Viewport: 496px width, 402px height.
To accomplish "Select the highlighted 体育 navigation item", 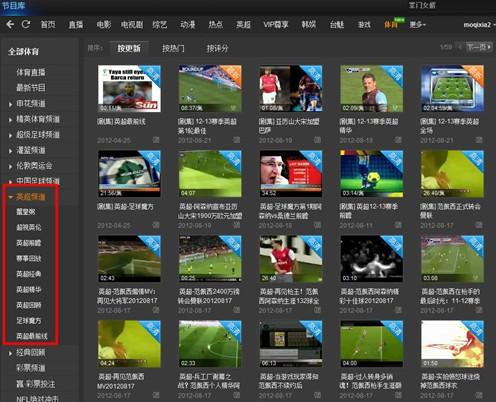I will tap(391, 25).
